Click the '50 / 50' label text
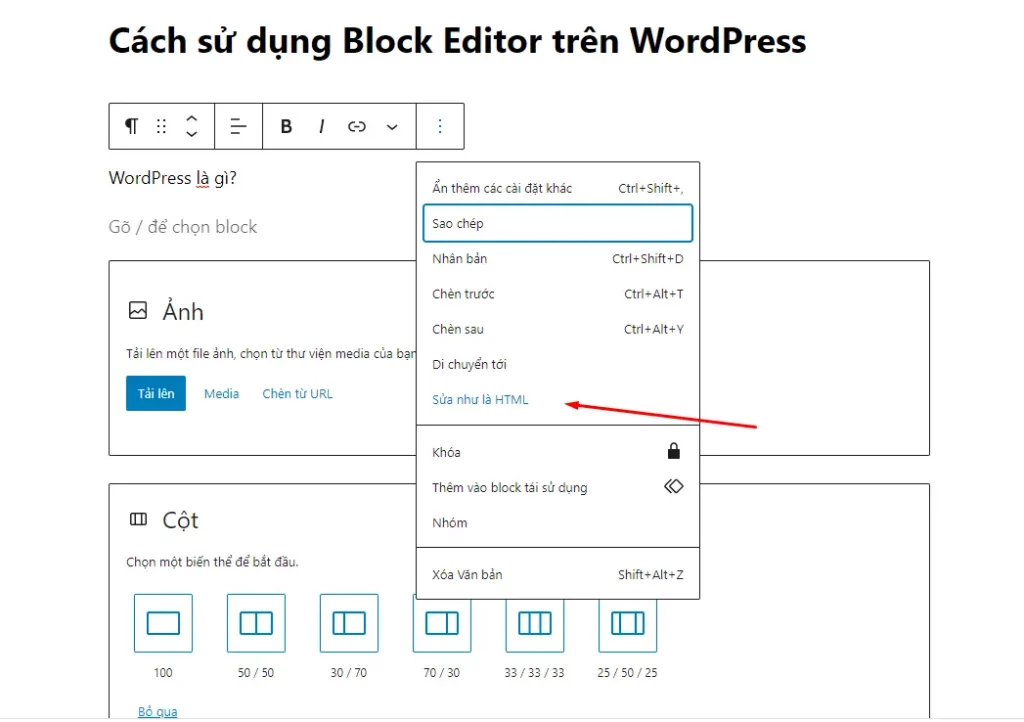1024x722 pixels. click(x=256, y=672)
